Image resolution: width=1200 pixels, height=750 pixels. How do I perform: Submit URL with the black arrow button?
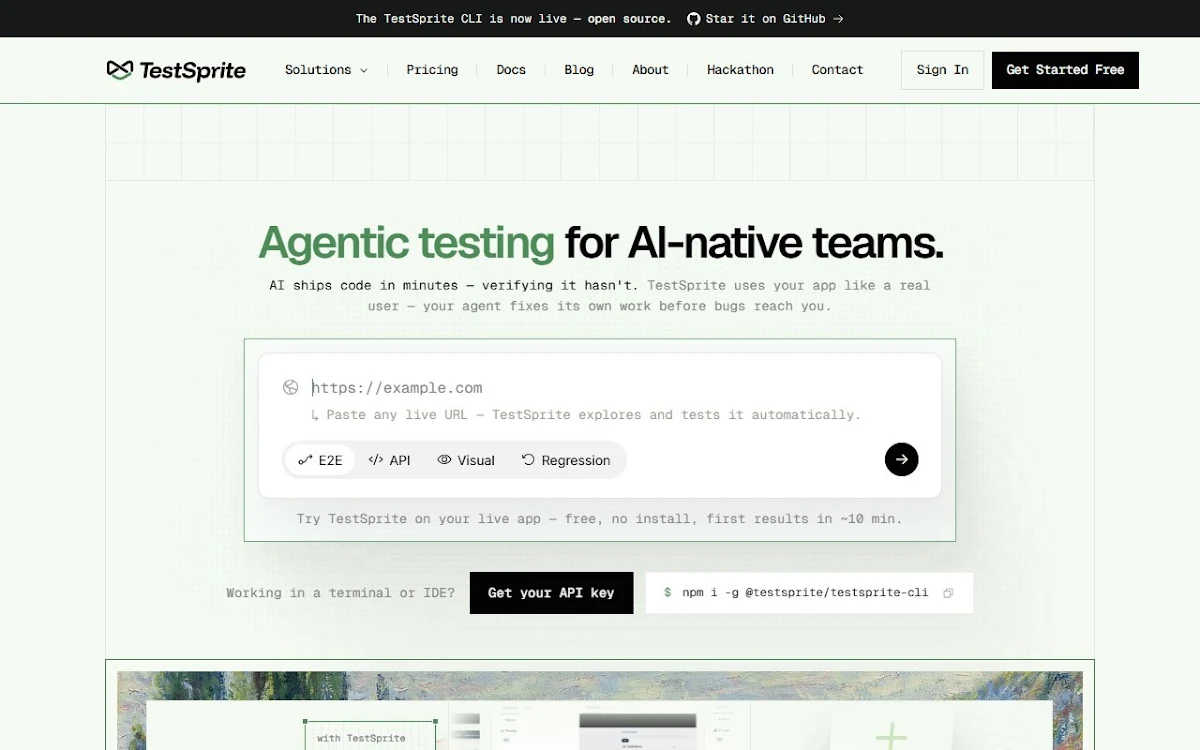click(x=901, y=459)
